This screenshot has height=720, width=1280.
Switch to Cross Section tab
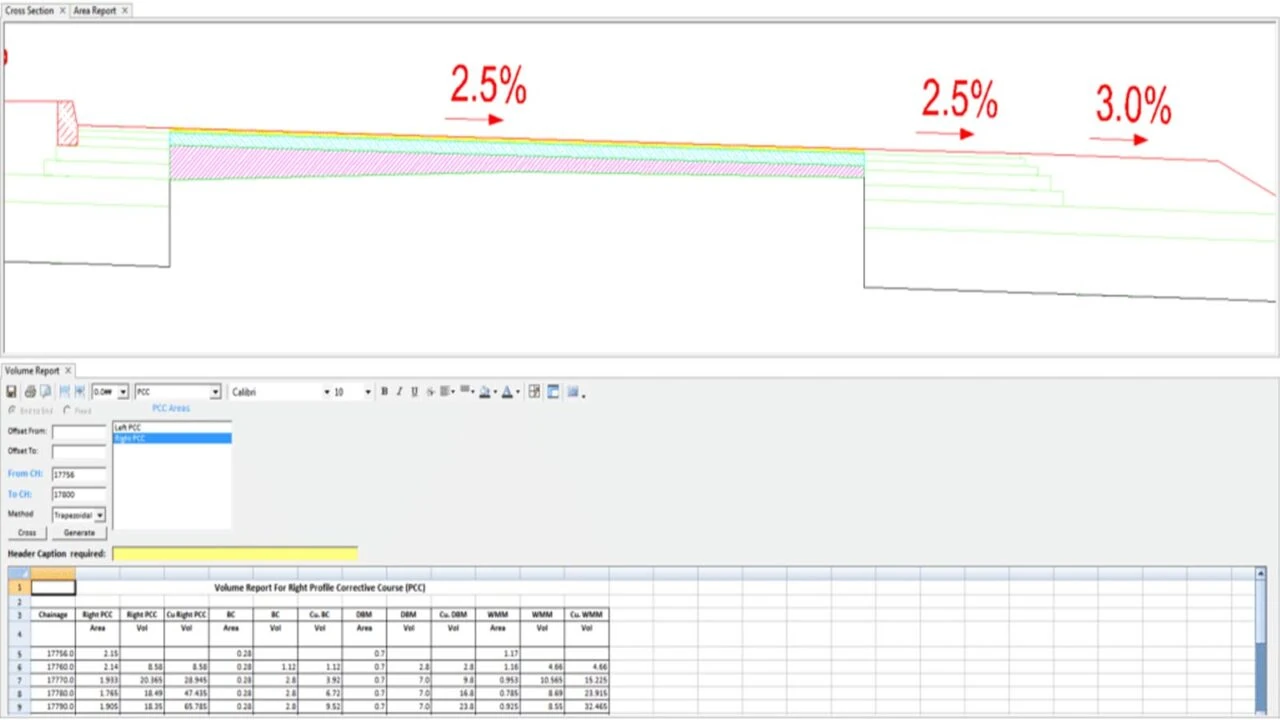click(x=30, y=10)
